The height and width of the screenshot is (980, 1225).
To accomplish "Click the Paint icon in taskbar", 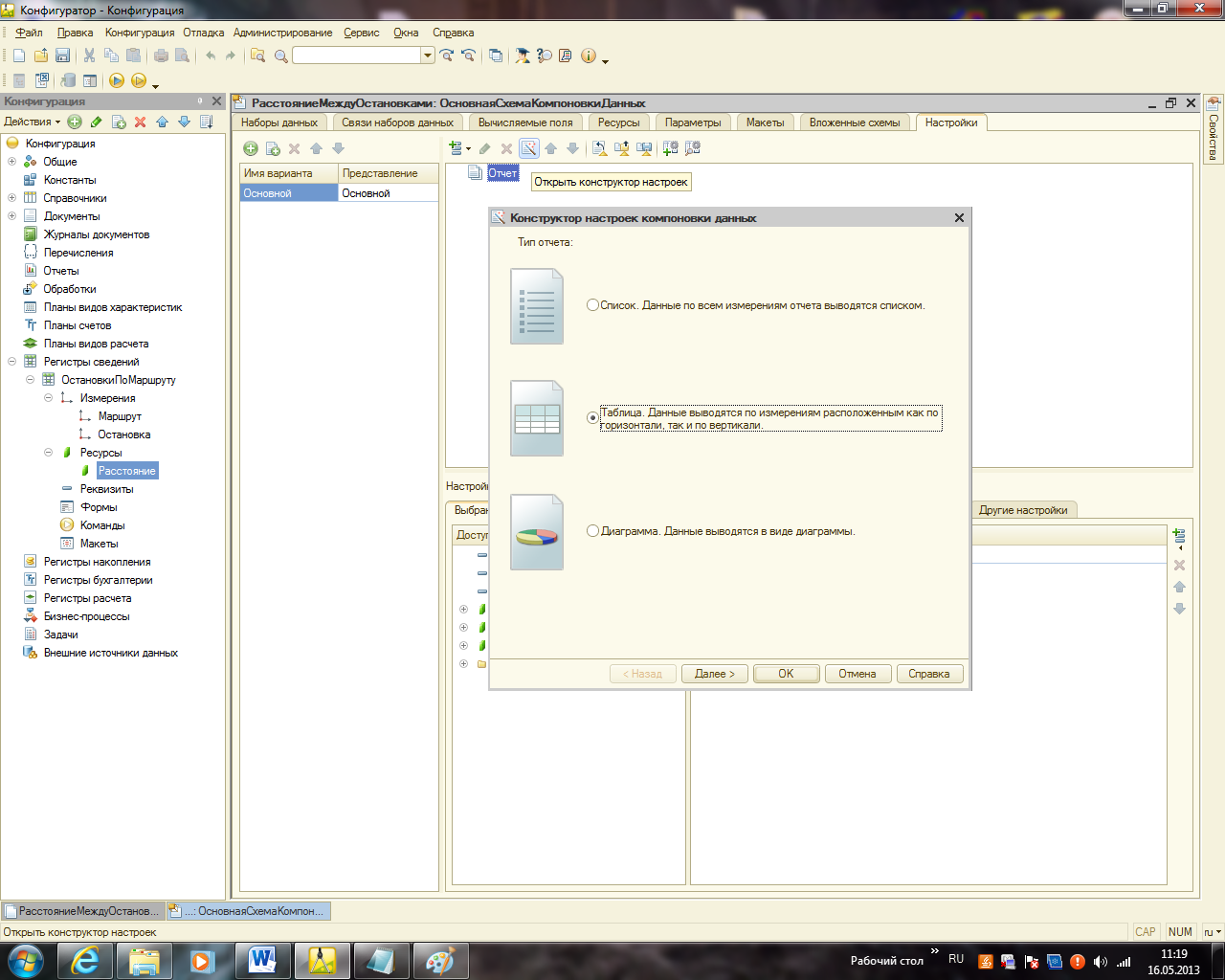I will 439,960.
